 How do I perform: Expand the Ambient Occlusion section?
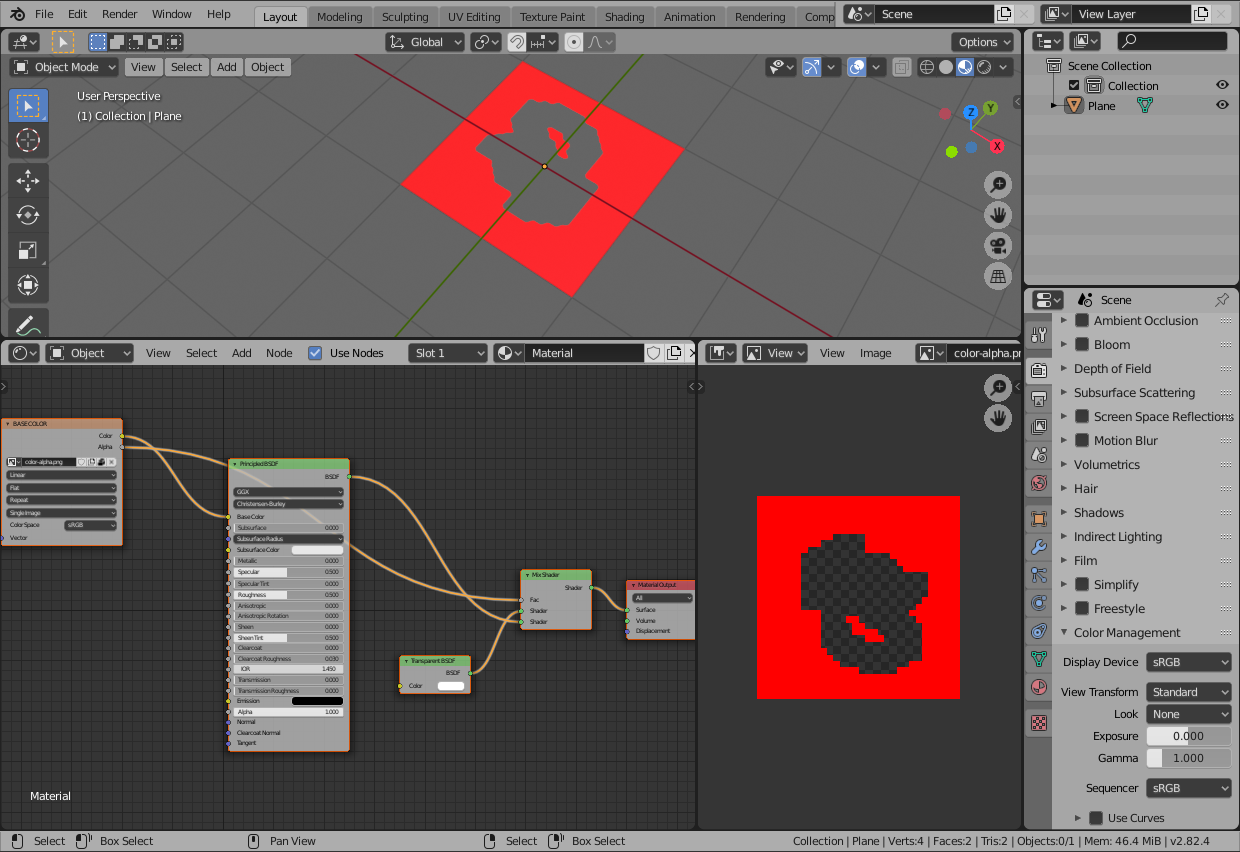[x=1065, y=320]
